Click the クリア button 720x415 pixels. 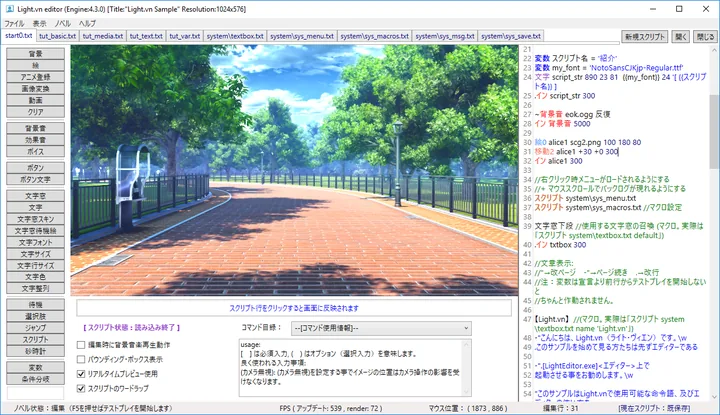pyautogui.click(x=35, y=112)
